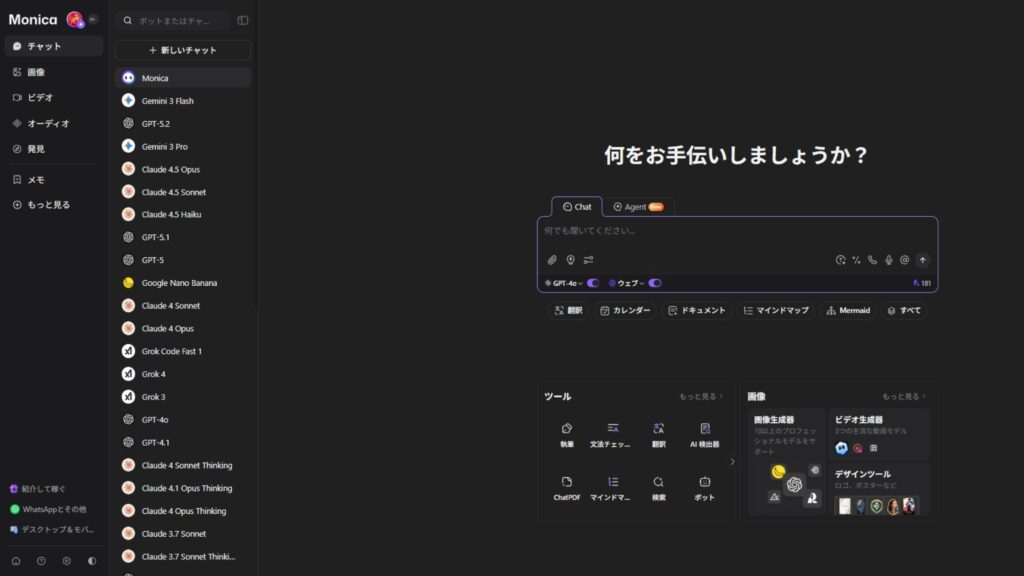The height and width of the screenshot is (576, 1024).
Task: Open the chat settings sliders icon
Action: (x=589, y=260)
